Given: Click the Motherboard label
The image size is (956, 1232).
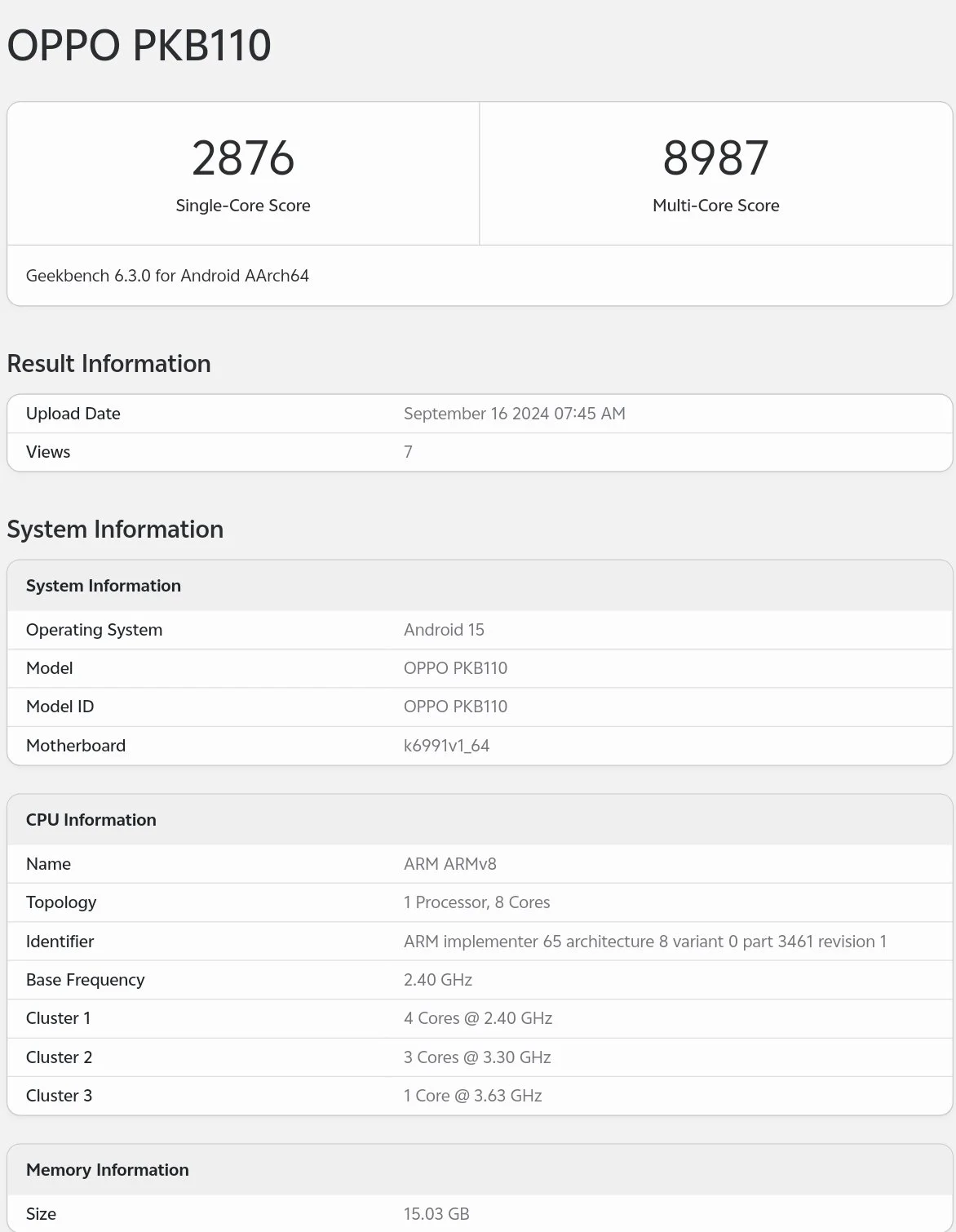Looking at the screenshot, I should point(76,746).
